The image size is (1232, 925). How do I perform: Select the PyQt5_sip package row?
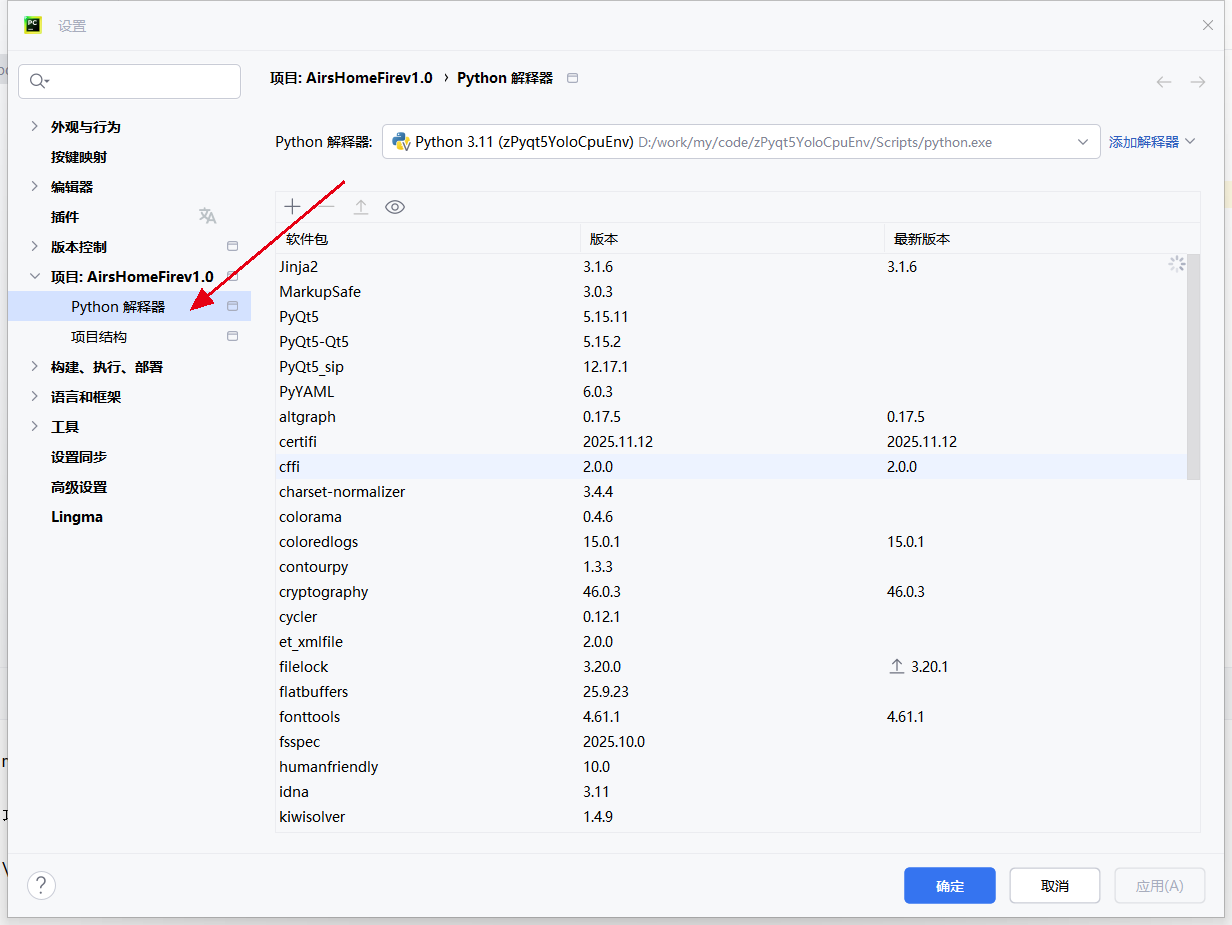click(x=731, y=367)
